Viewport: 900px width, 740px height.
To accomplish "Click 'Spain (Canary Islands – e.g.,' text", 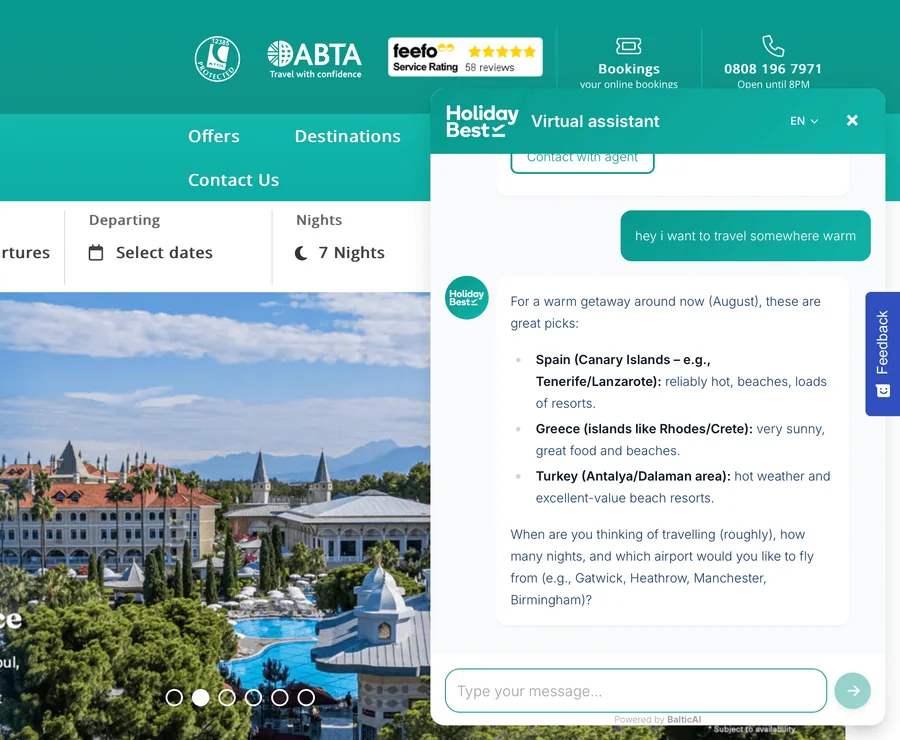I will (623, 360).
